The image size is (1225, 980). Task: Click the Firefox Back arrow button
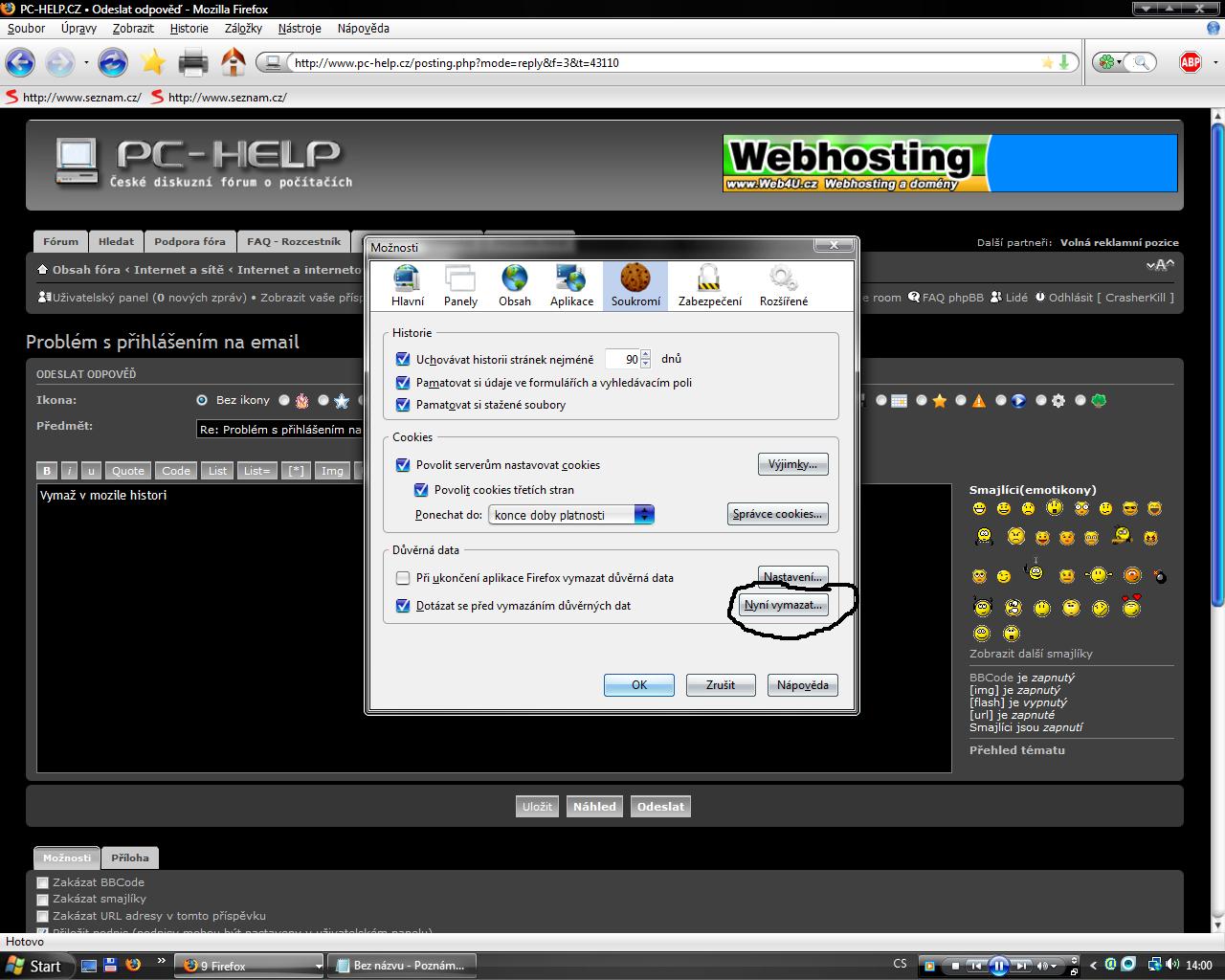pos(20,63)
